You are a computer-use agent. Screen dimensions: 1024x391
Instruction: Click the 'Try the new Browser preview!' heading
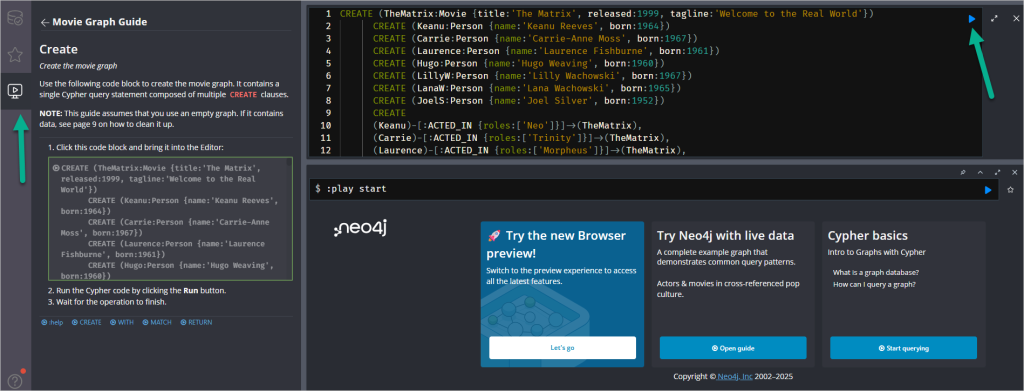click(556, 244)
